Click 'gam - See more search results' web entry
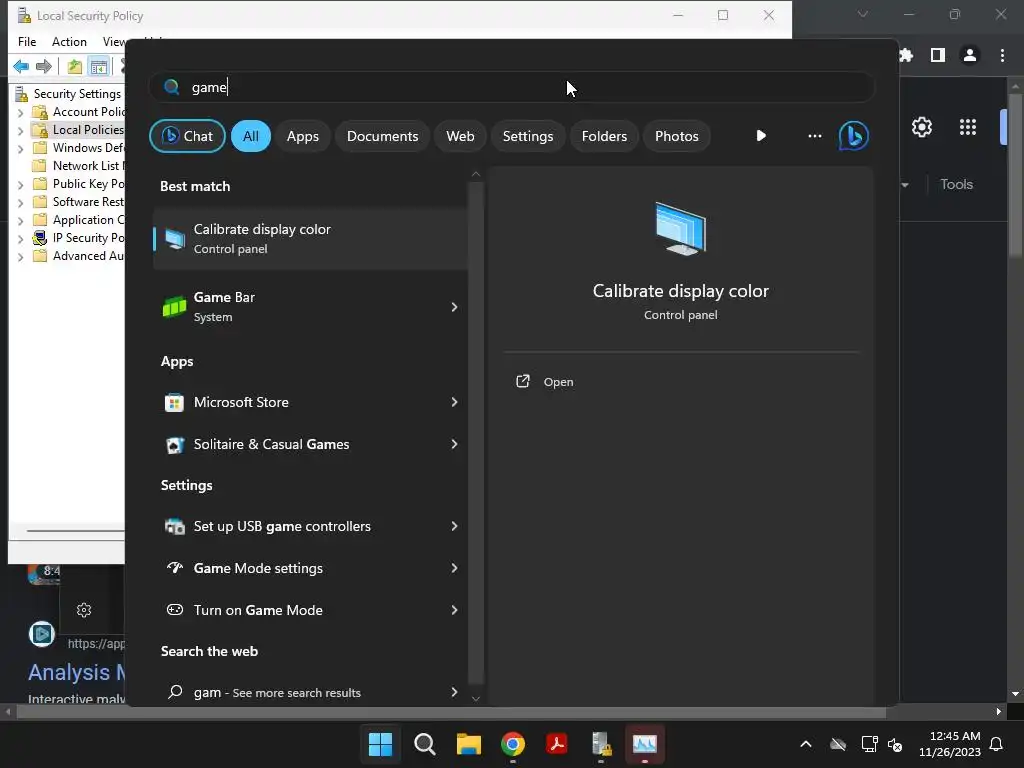Viewport: 1024px width, 768px height. tap(310, 692)
